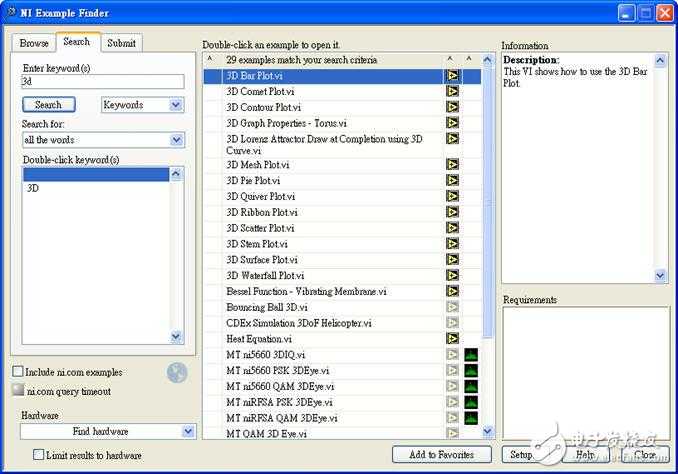Screen dimensions: 678x474
Task: Click the VI icon beside 3D Pie Plot.vi
Action: pos(452,180)
